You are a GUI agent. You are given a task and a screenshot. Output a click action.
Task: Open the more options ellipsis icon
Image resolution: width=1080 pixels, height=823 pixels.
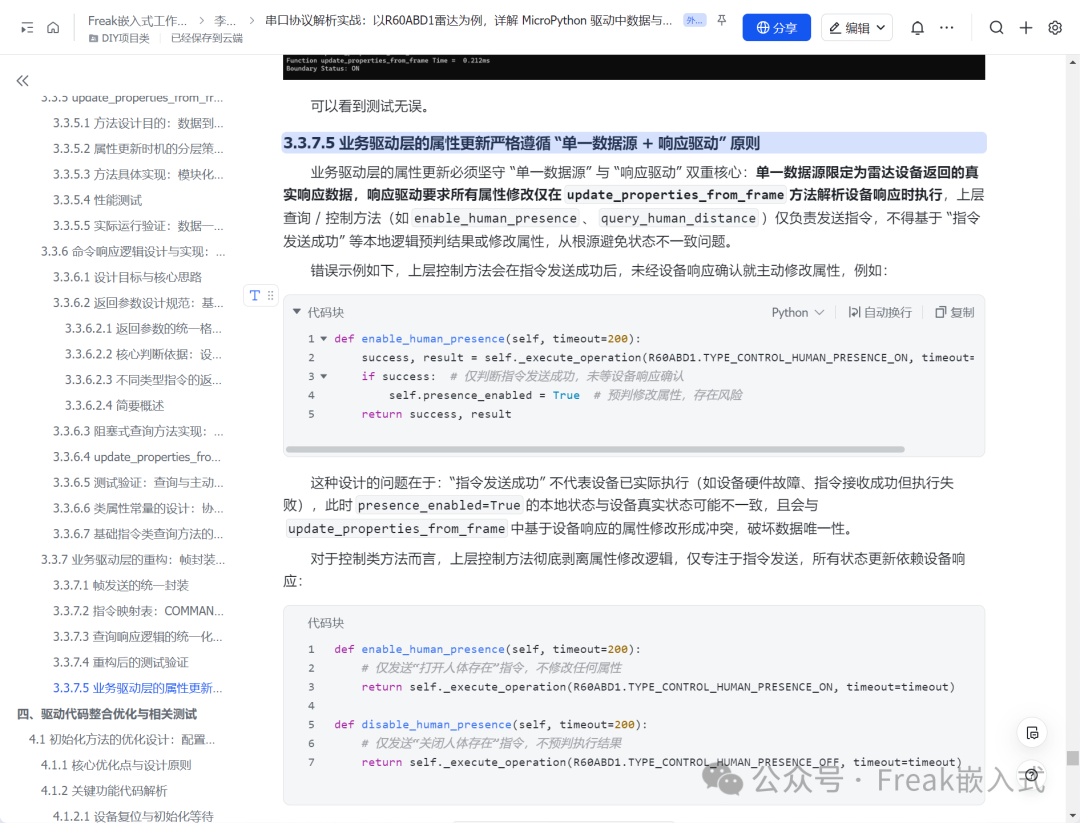[946, 28]
